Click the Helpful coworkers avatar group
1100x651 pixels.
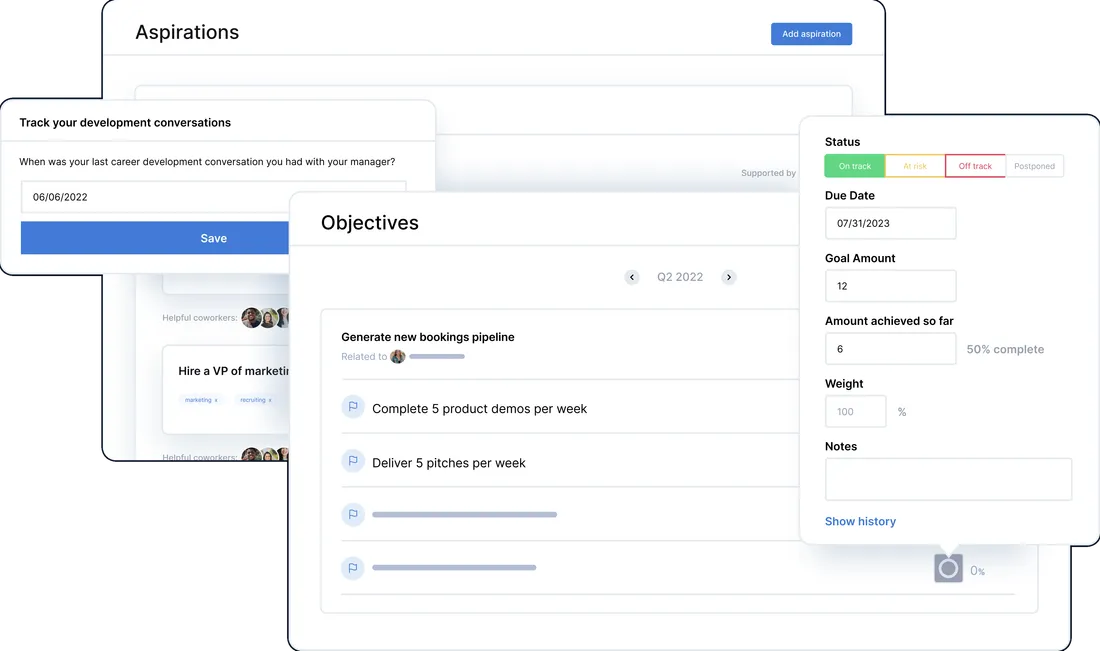[x=262, y=317]
